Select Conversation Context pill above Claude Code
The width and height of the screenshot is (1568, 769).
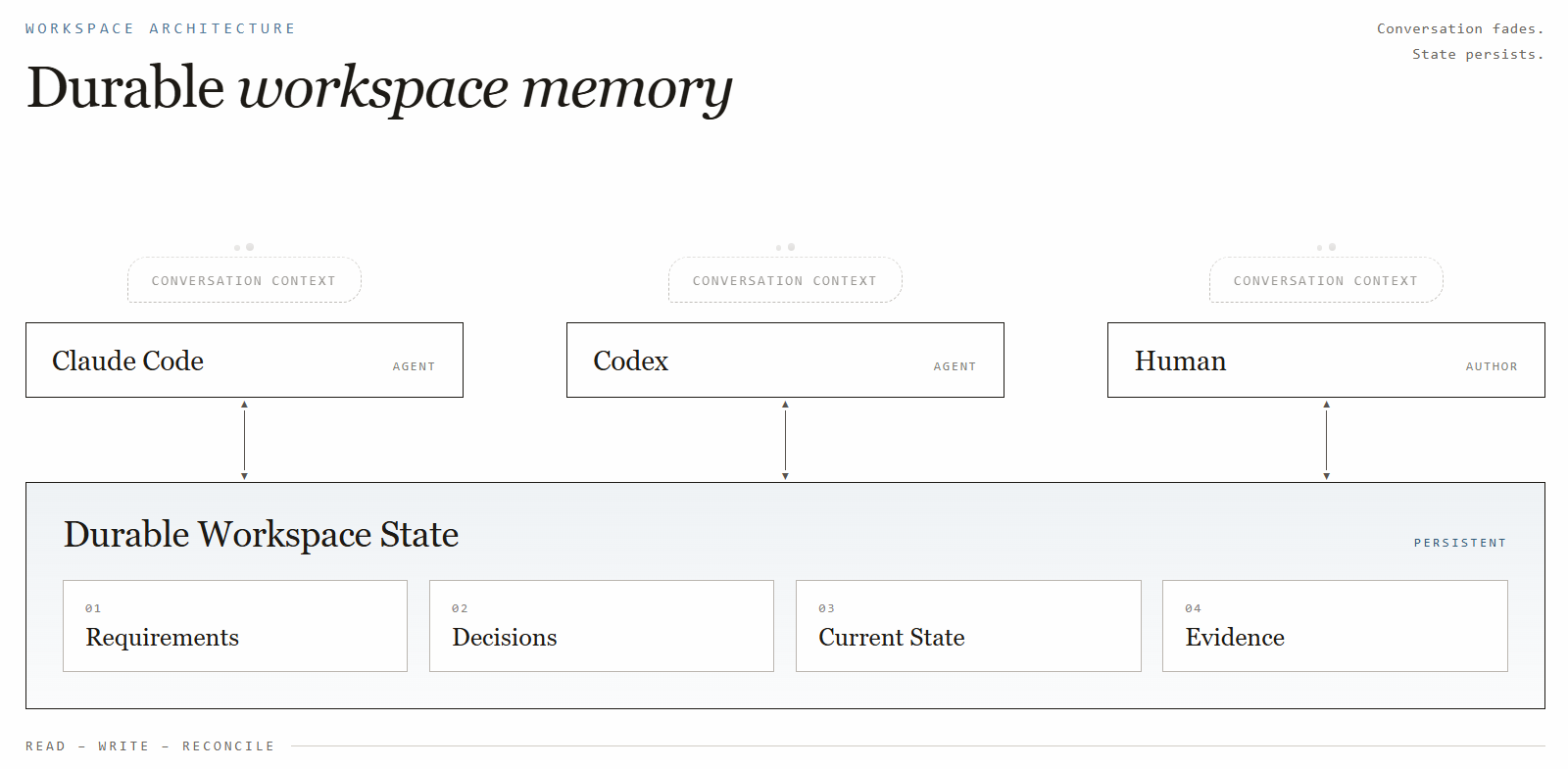point(244,280)
